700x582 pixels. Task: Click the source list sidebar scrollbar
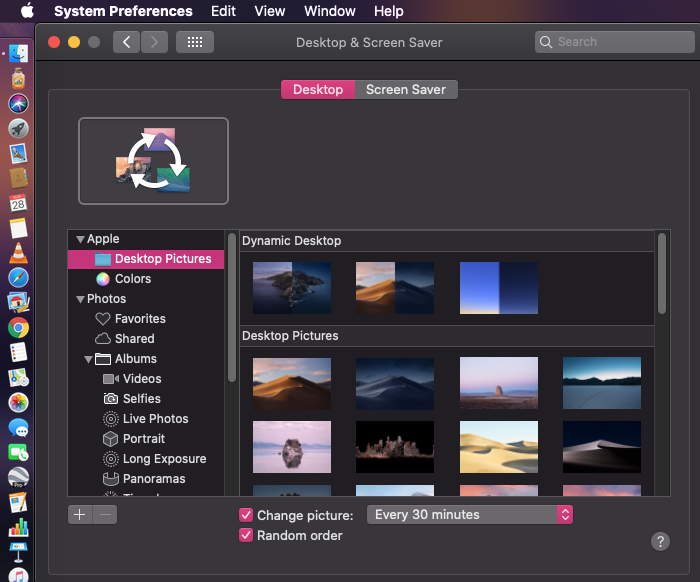(232, 308)
